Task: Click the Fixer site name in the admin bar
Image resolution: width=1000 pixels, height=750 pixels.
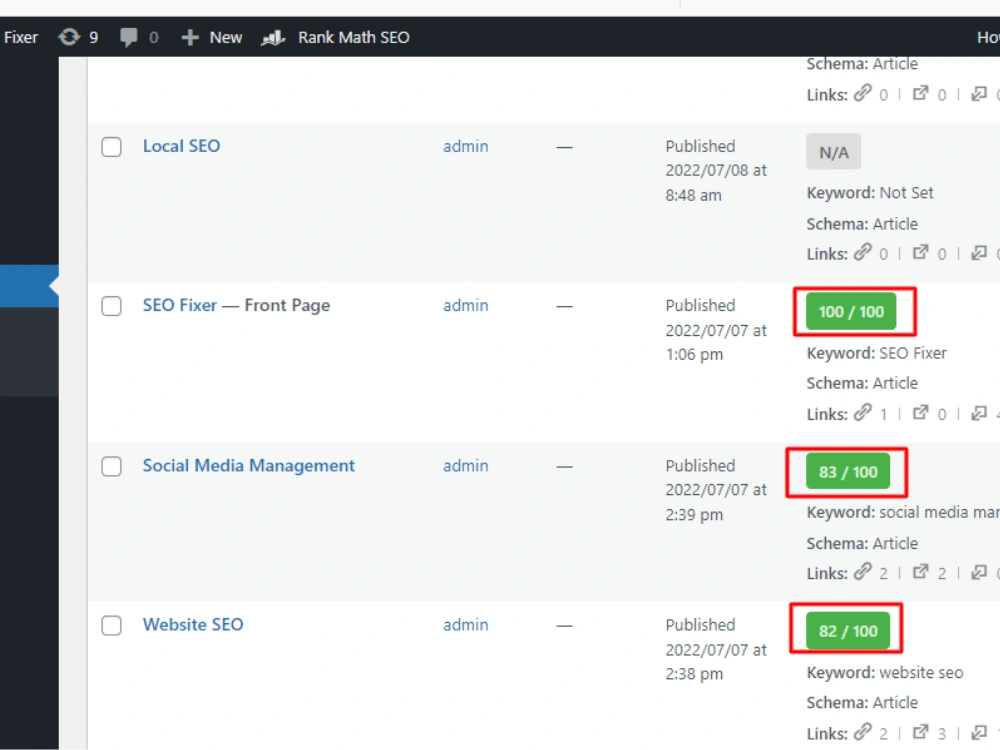Action: 20,37
